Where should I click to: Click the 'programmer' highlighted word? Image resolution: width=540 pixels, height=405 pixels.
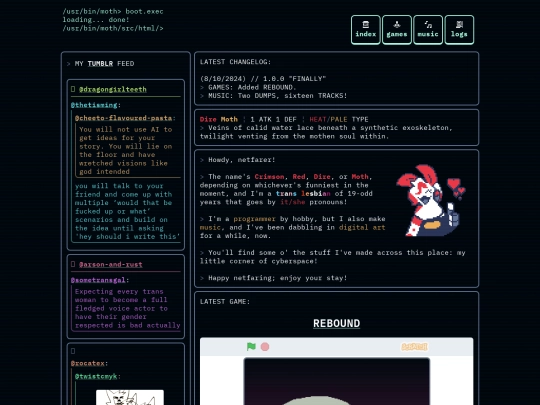(x=255, y=219)
